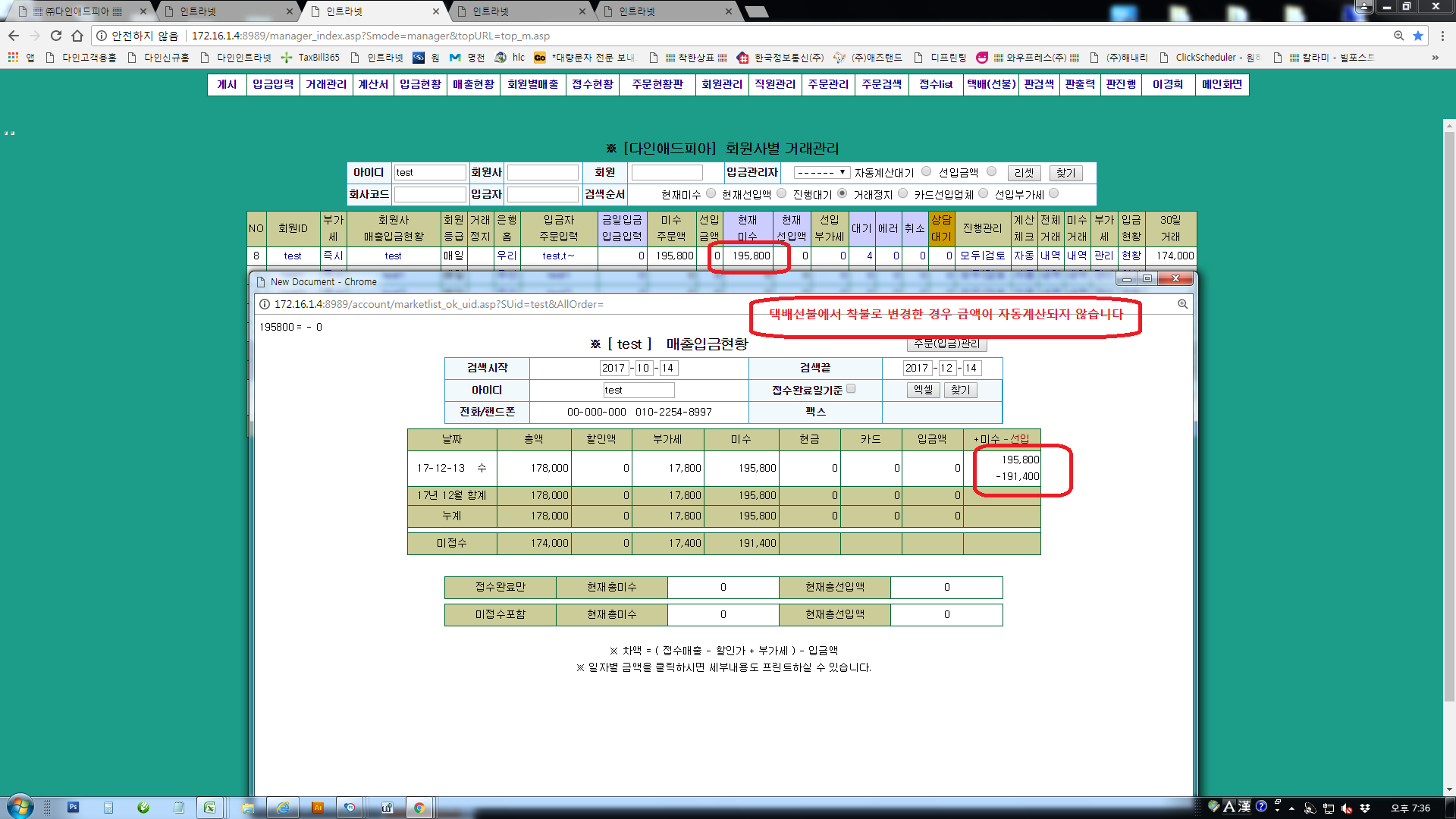The image size is (1456, 819).
Task: Click the 엑셀 export button
Action: (x=923, y=390)
